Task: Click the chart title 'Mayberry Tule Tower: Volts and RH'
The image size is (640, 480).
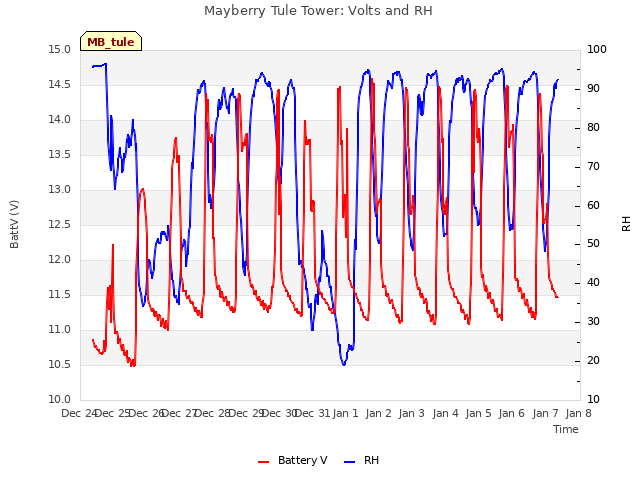Action: pos(318,11)
